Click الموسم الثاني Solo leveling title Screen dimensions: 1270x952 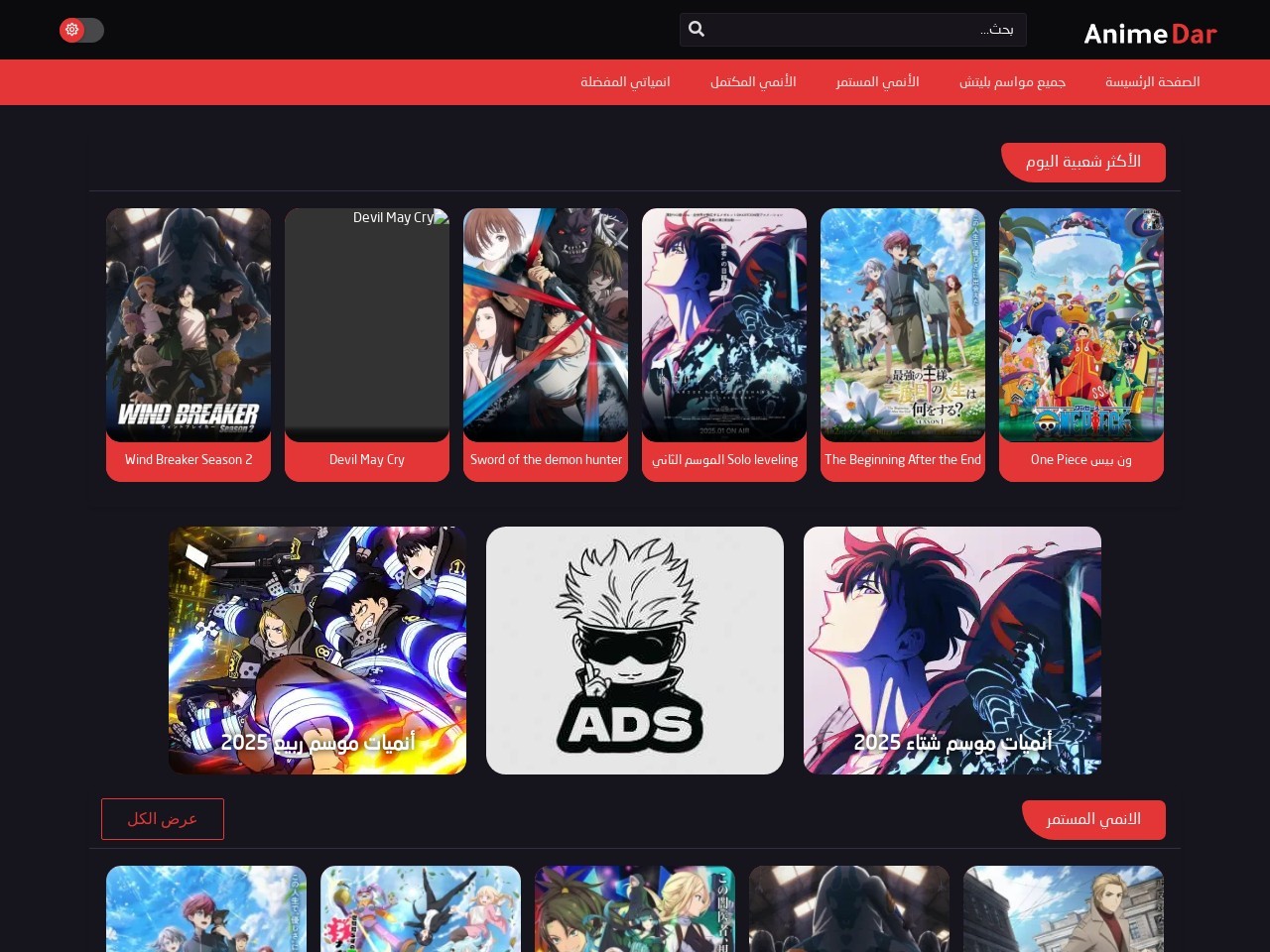(x=724, y=459)
